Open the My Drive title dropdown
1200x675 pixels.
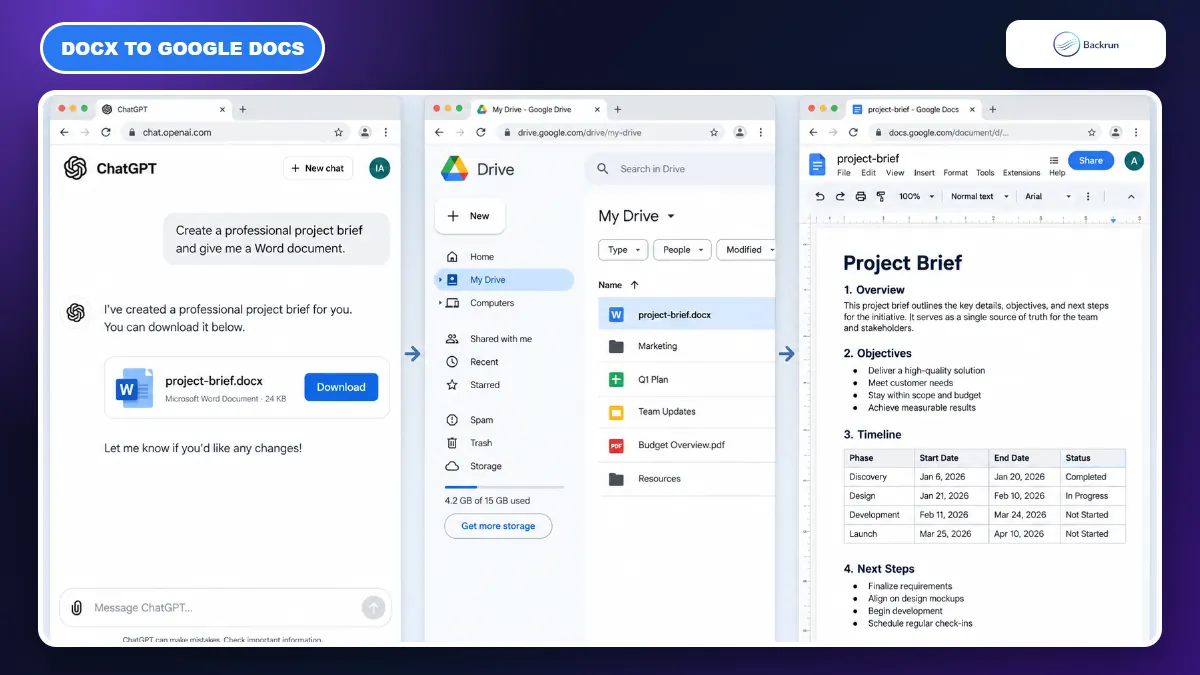click(671, 216)
